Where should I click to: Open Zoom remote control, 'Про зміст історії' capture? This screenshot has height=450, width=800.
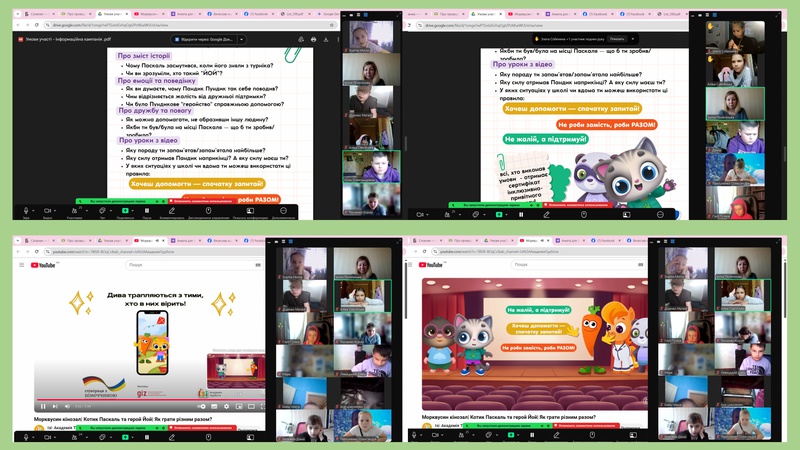point(208,210)
